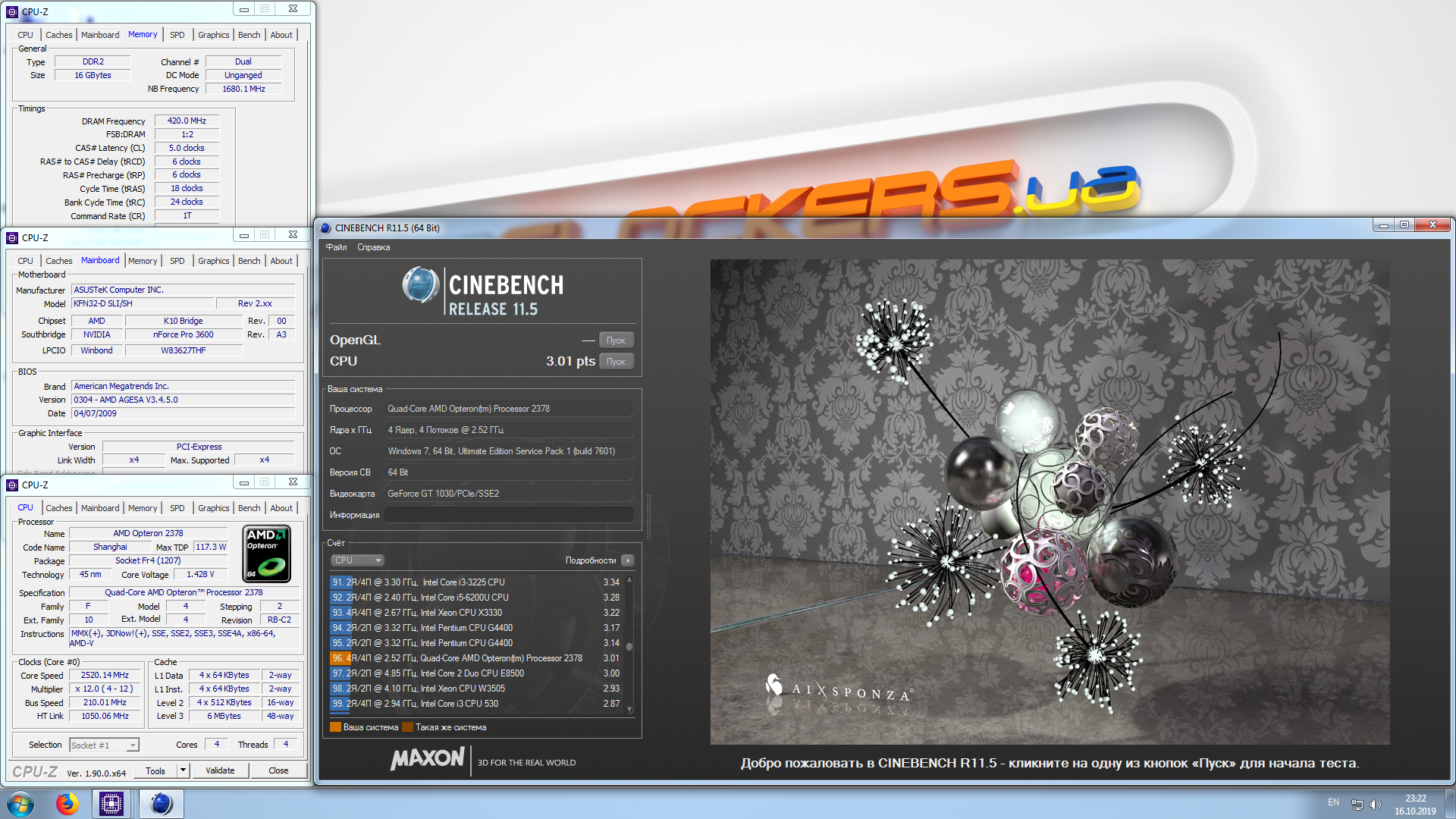Open network tray icon

point(1357,805)
